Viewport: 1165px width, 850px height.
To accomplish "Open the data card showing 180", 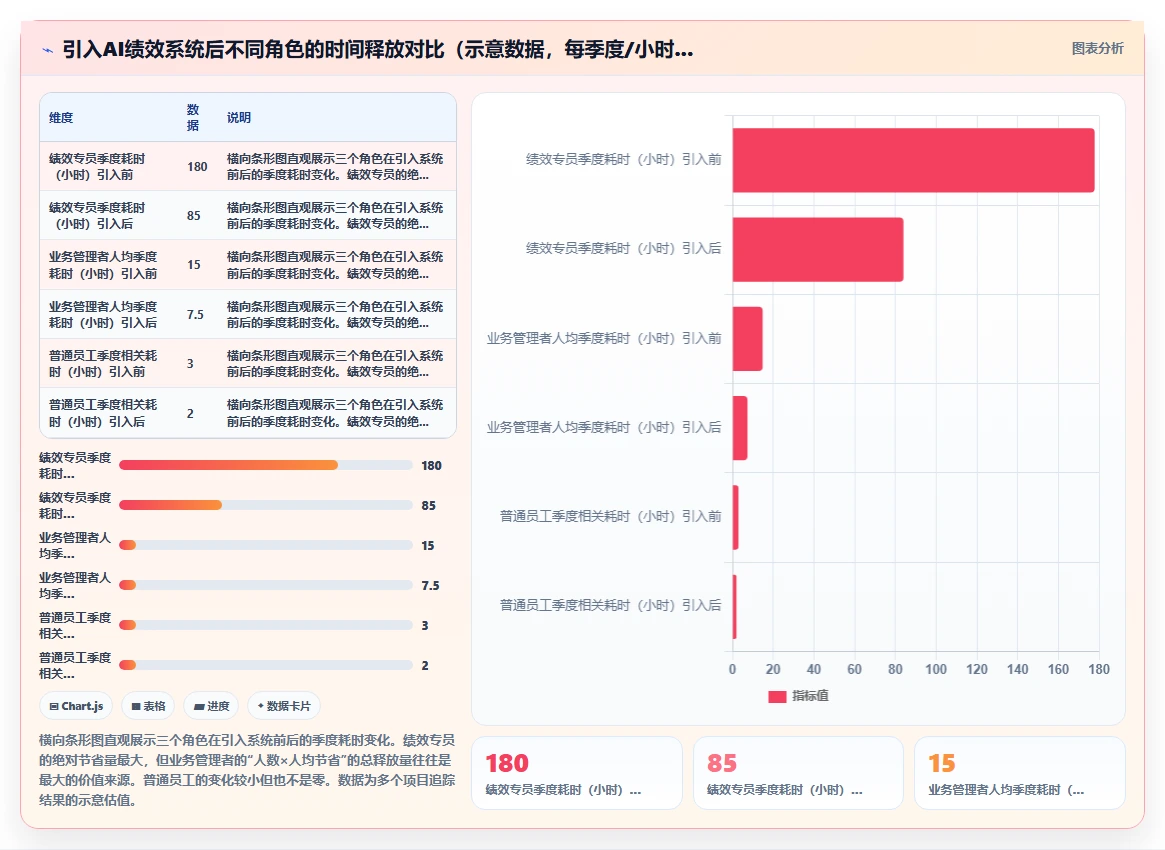I will coord(577,773).
